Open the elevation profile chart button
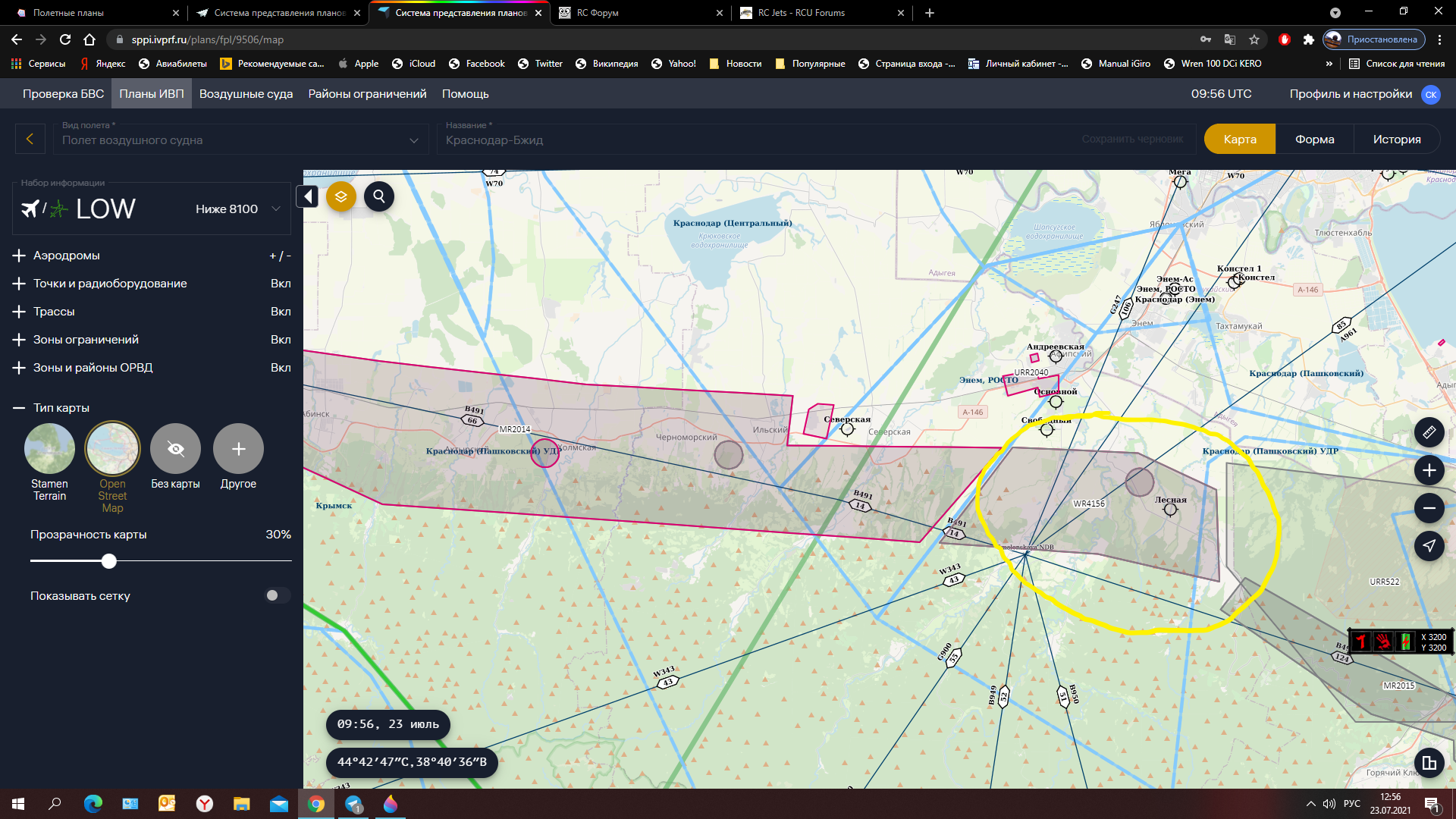This screenshot has width=1456, height=819. click(1429, 763)
